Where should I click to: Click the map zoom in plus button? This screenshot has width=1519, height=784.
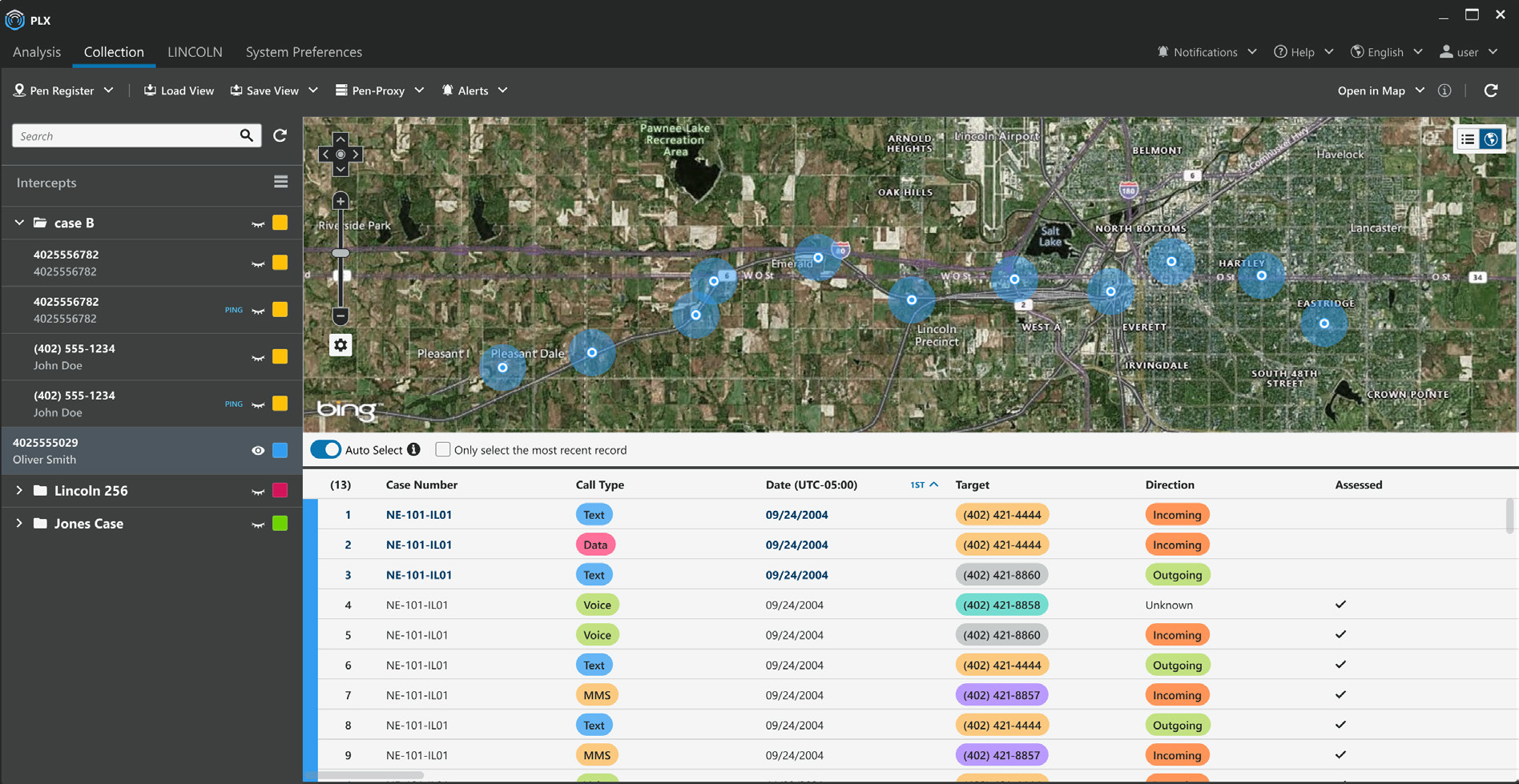[x=340, y=201]
